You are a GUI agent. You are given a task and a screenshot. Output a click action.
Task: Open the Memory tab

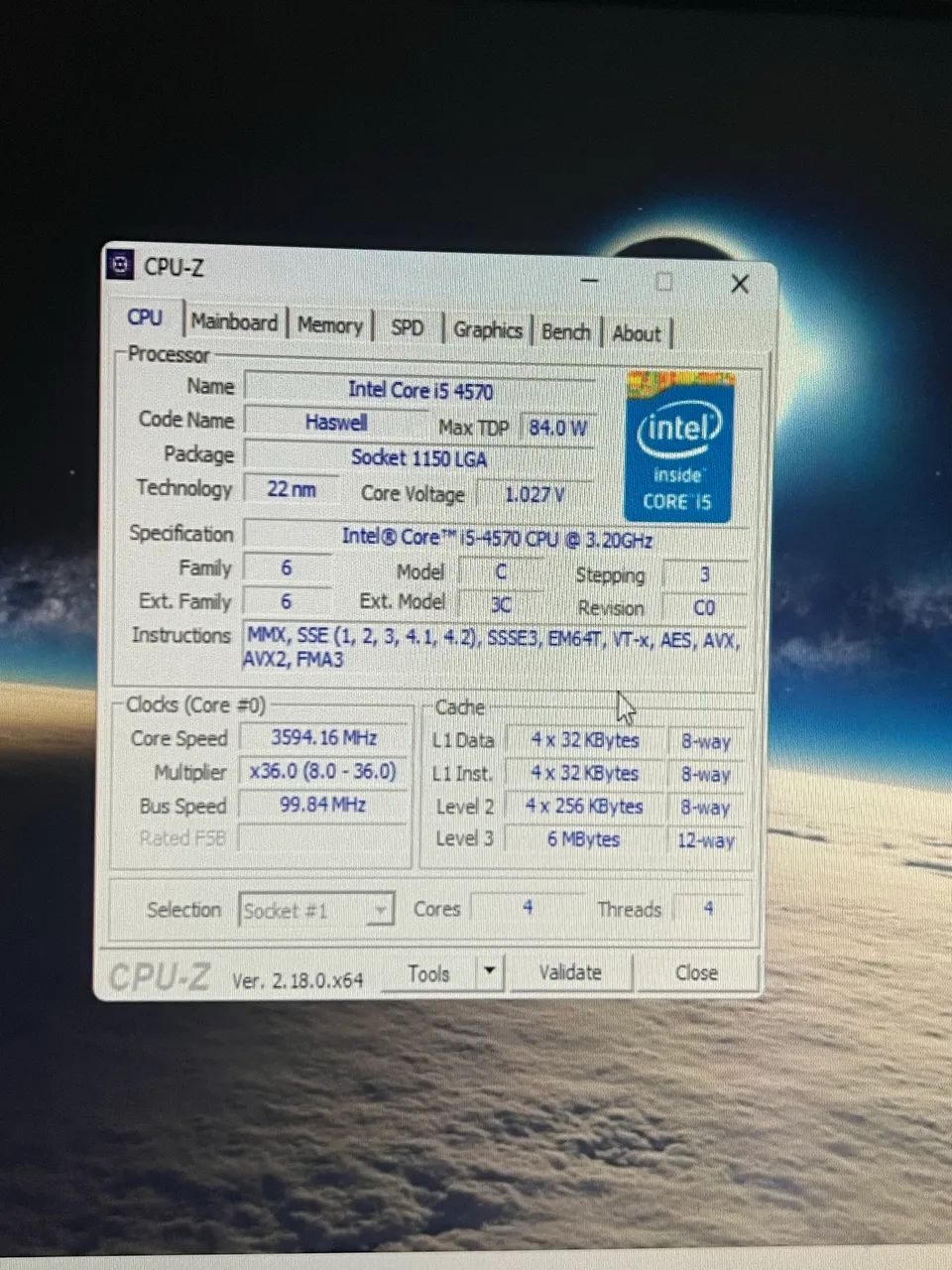coord(330,325)
